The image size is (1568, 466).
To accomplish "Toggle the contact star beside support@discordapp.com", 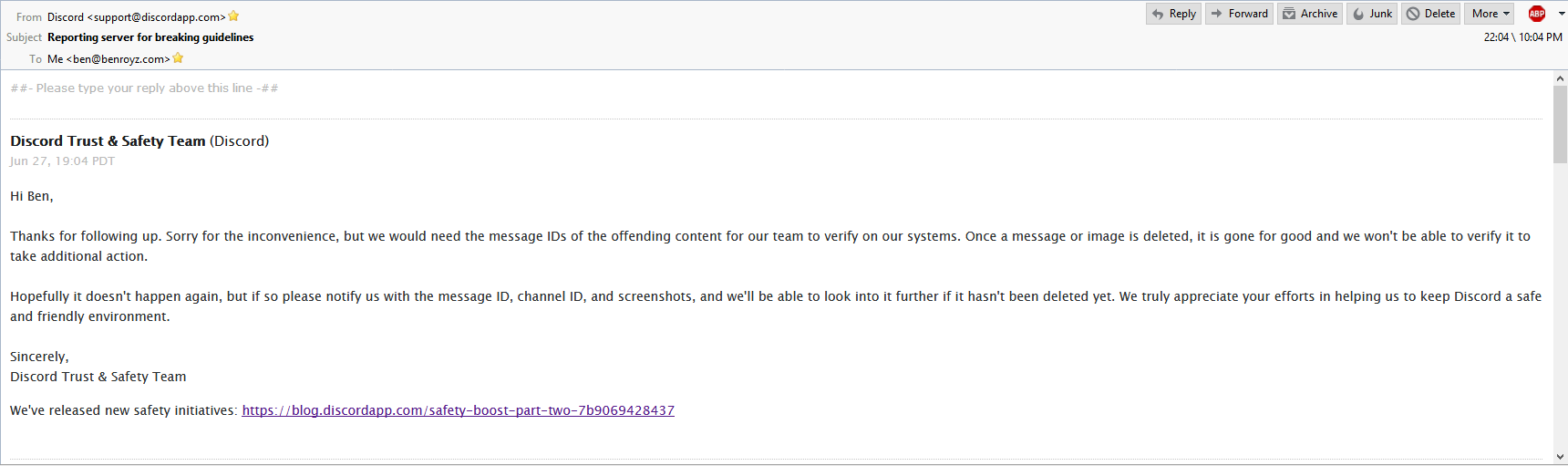I will point(233,16).
